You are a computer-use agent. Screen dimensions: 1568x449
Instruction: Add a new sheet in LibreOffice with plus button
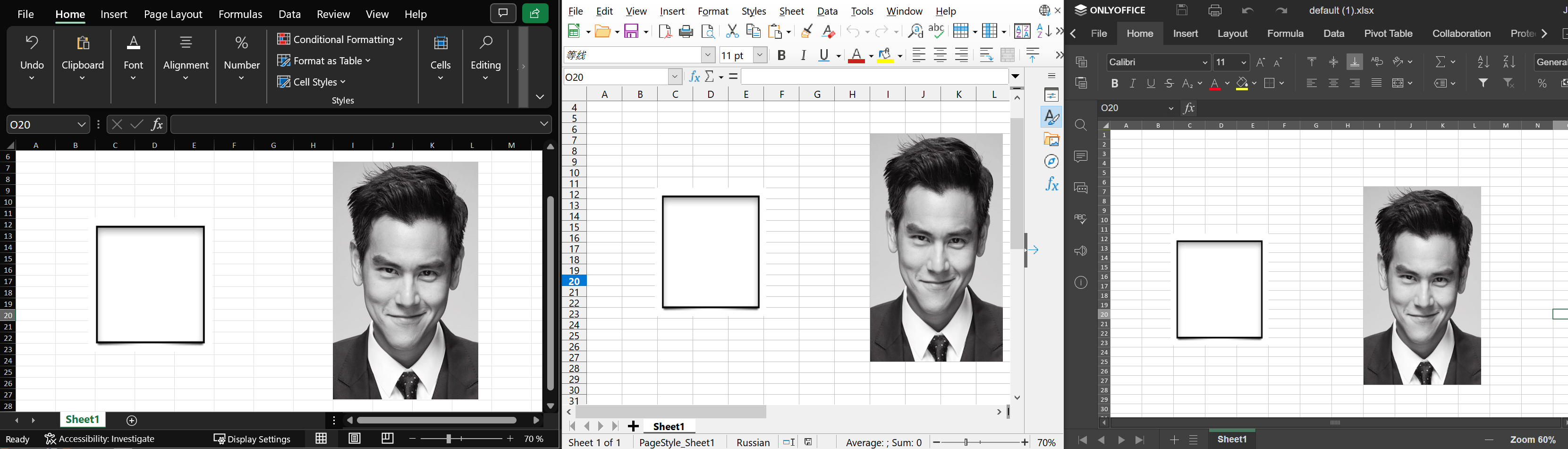[633, 426]
